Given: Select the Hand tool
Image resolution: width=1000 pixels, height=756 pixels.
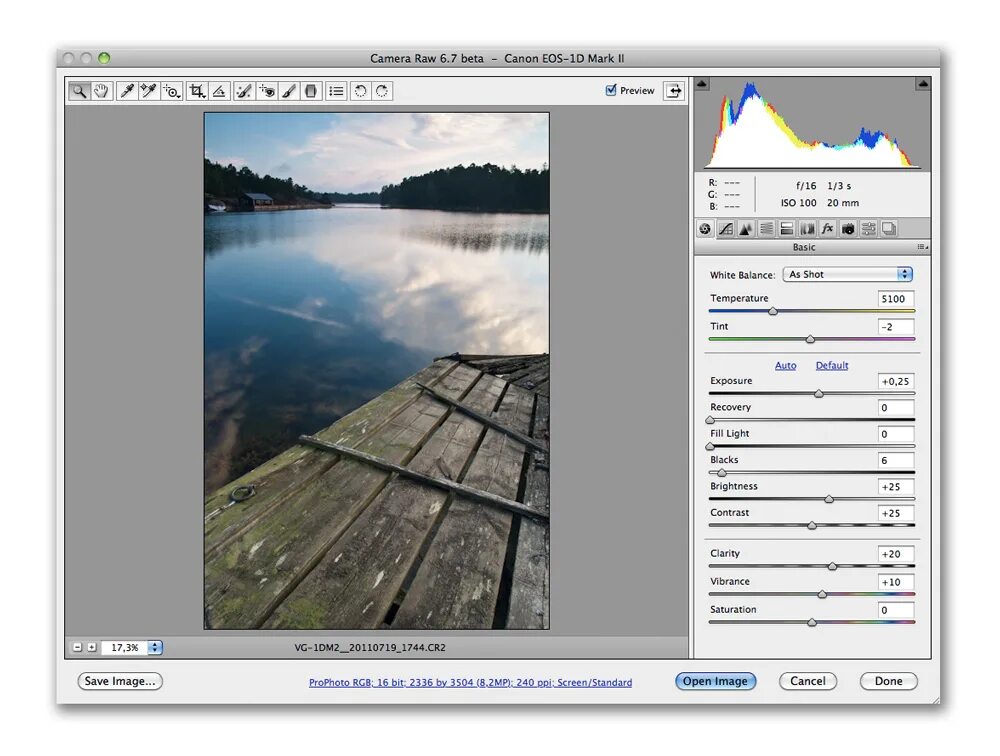Looking at the screenshot, I should pos(101,91).
